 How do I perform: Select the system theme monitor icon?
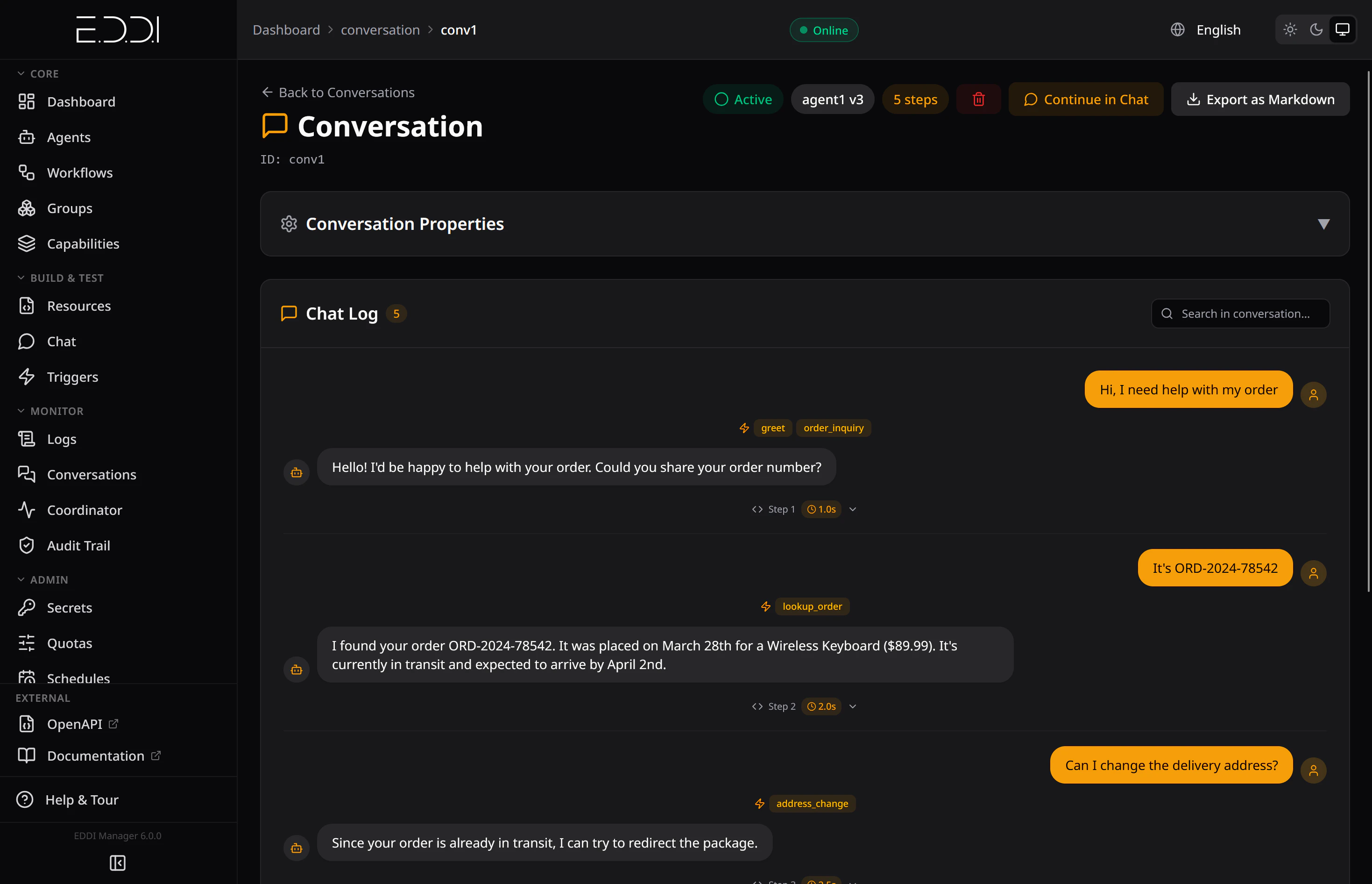click(x=1342, y=29)
